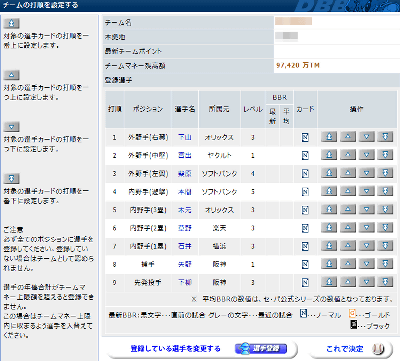400x361 pixels.
Task: Open the catcher's player name link
Action: coord(185,264)
